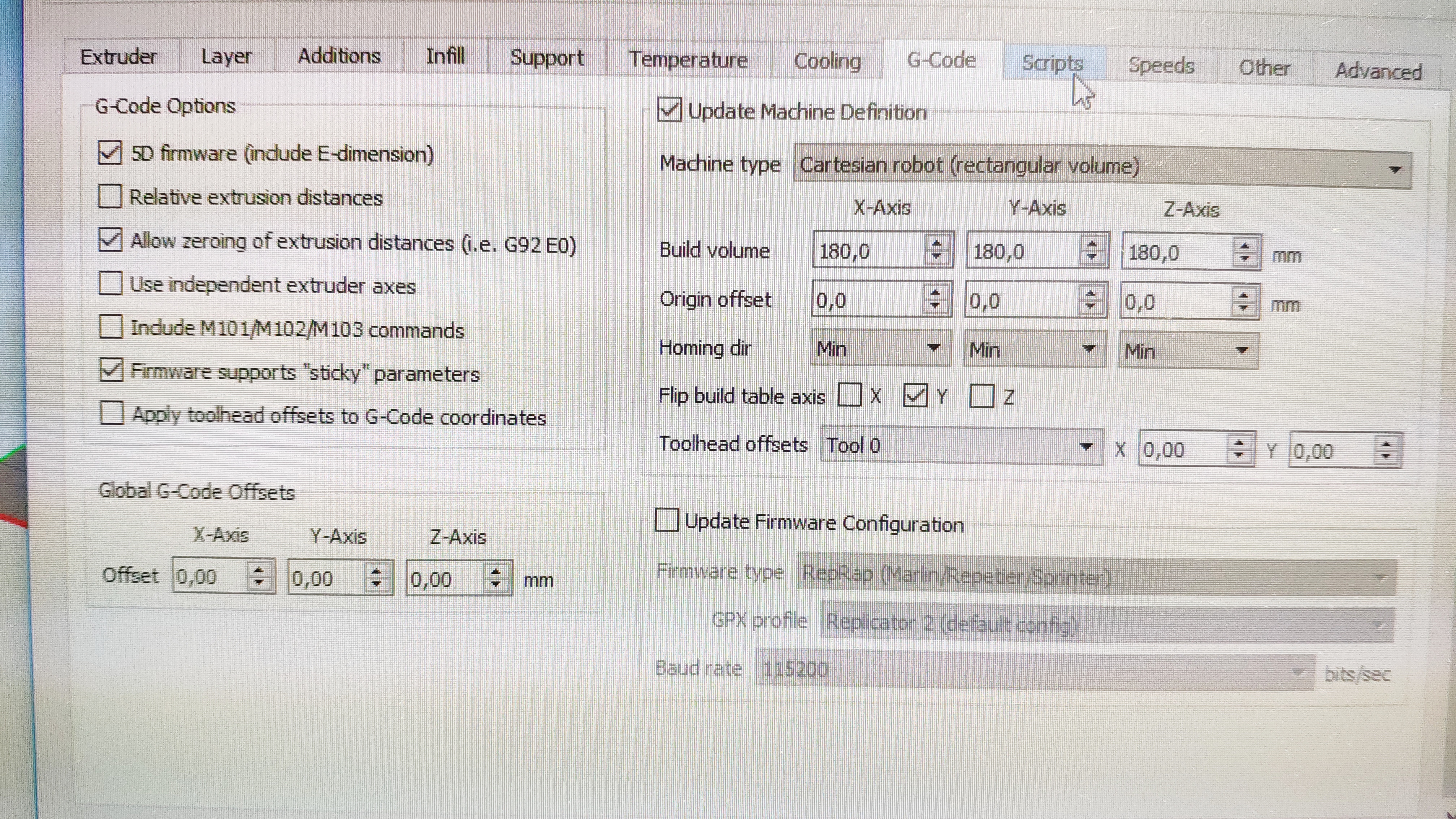
Task: Toggle Update Firmware Configuration checkbox
Action: [x=667, y=520]
